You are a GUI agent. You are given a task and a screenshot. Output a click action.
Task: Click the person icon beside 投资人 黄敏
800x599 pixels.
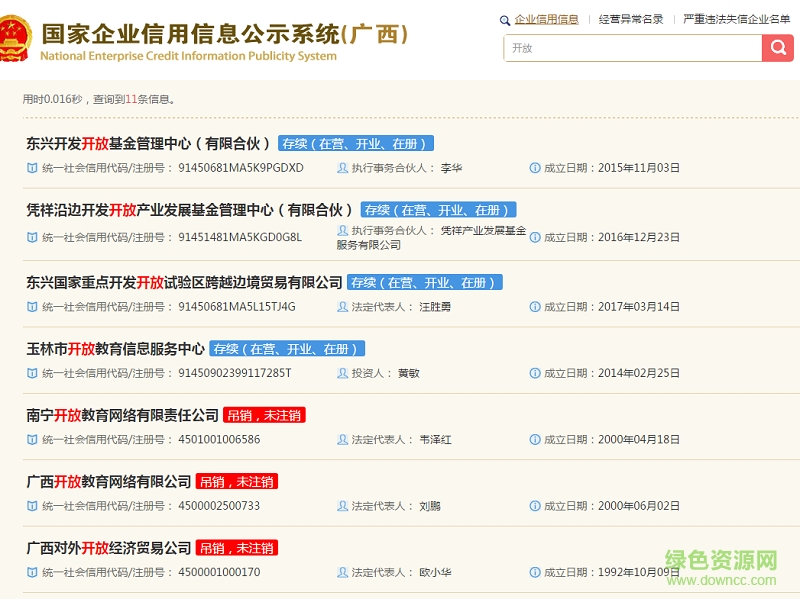[x=342, y=373]
